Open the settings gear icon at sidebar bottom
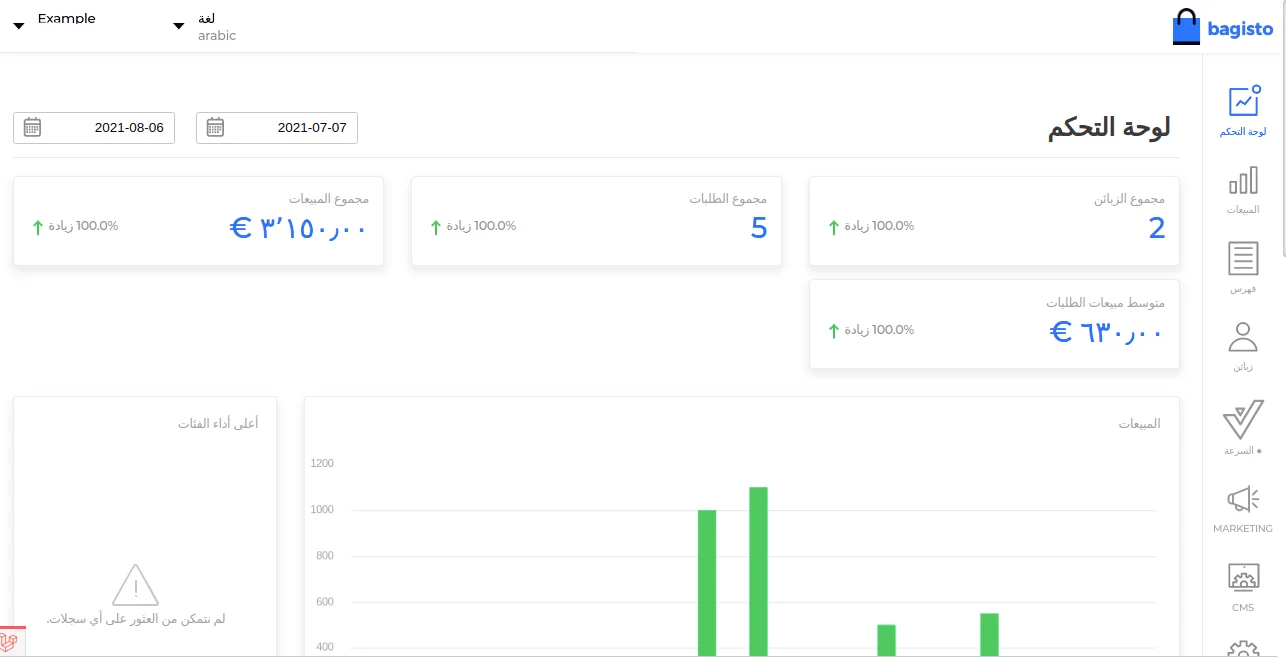1286x657 pixels. 1243,648
